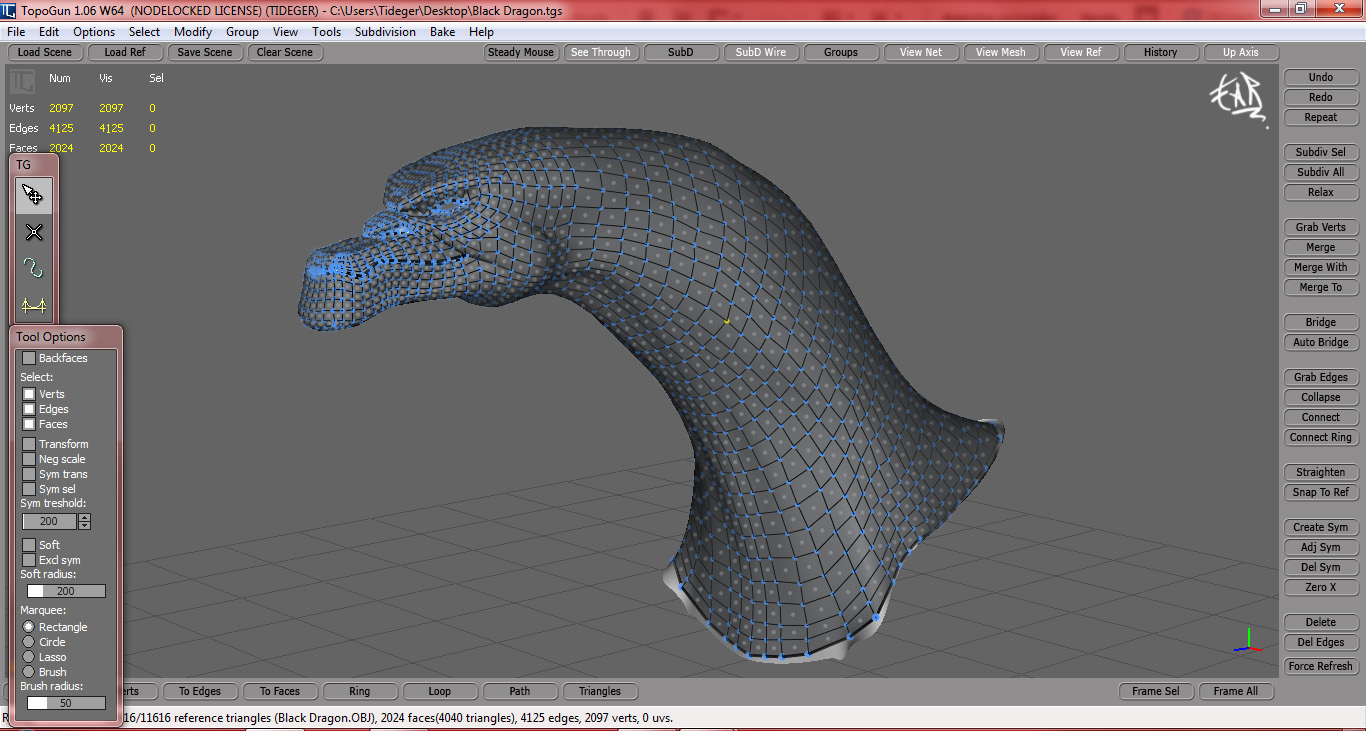Click the TopoGun app icon in title bar
Viewport: 1366px width, 731px height.
[9, 9]
